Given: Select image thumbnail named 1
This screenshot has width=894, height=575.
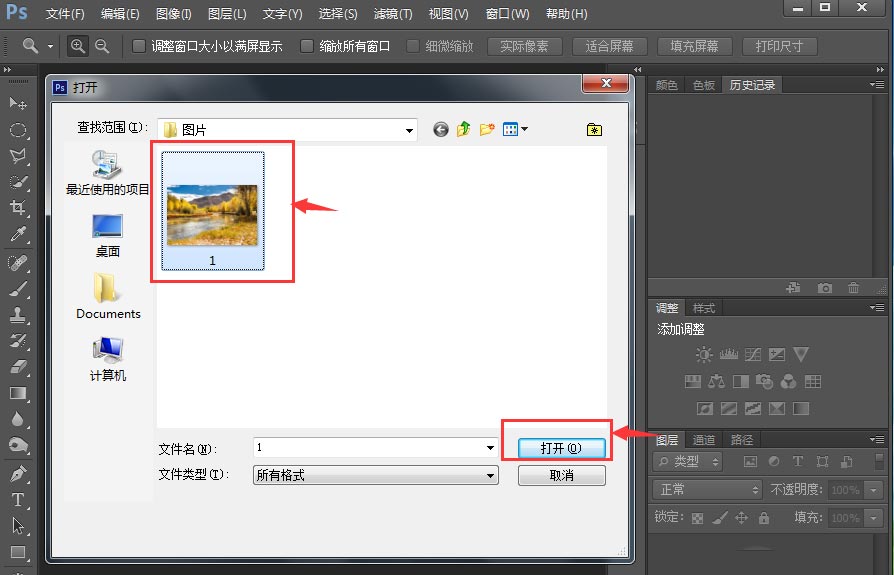Looking at the screenshot, I should (x=213, y=211).
